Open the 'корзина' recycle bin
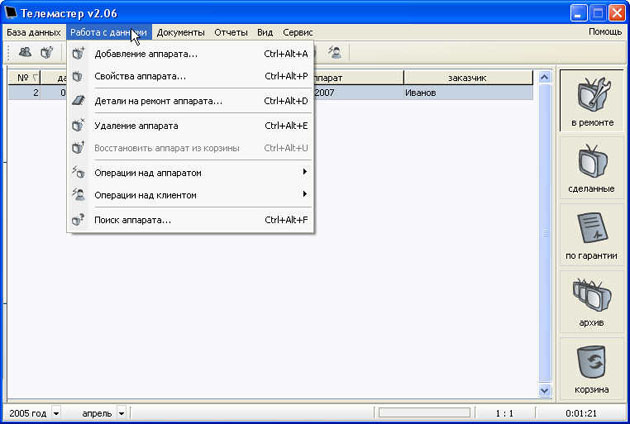 click(592, 367)
